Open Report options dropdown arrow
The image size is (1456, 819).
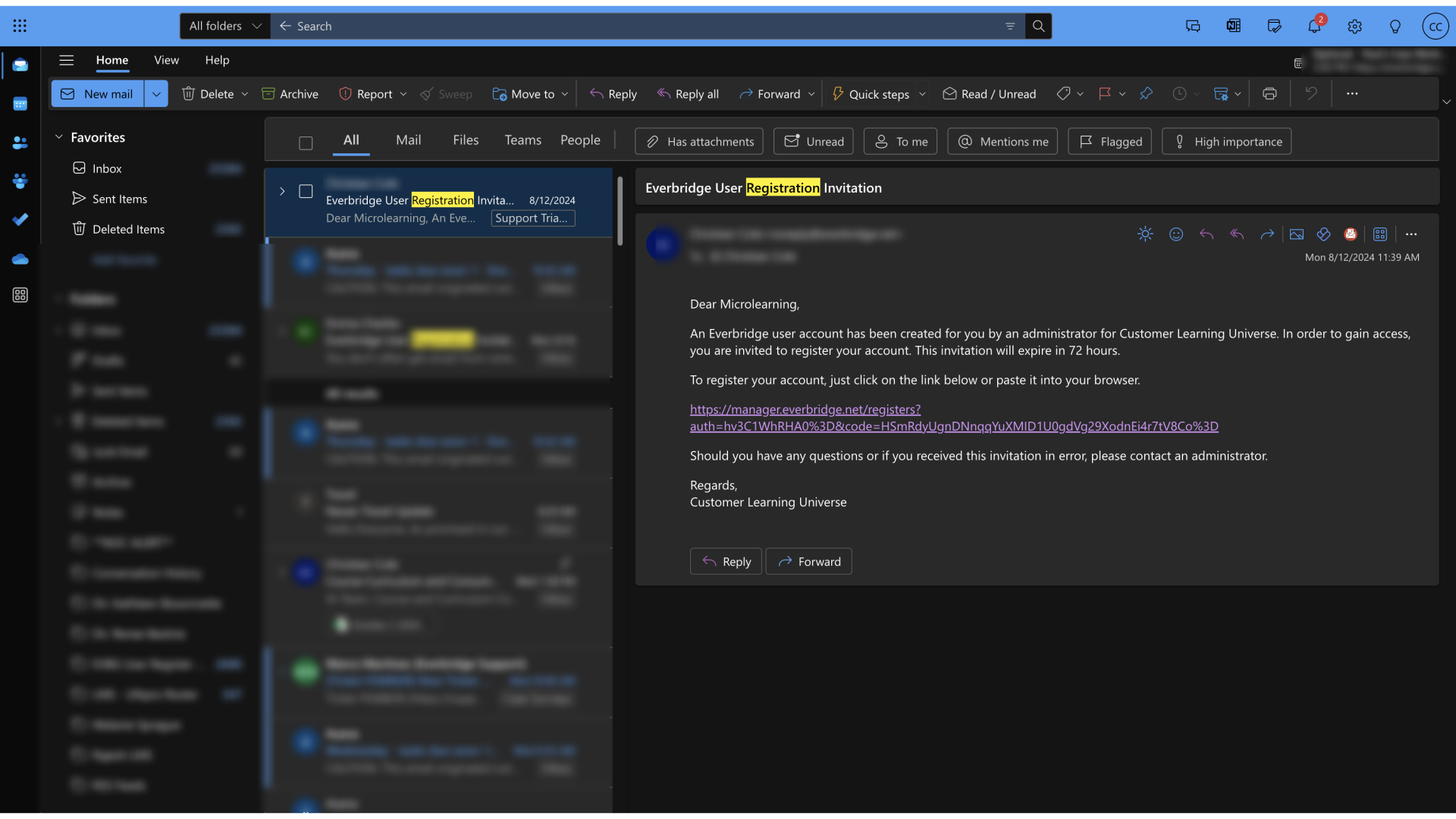(403, 94)
